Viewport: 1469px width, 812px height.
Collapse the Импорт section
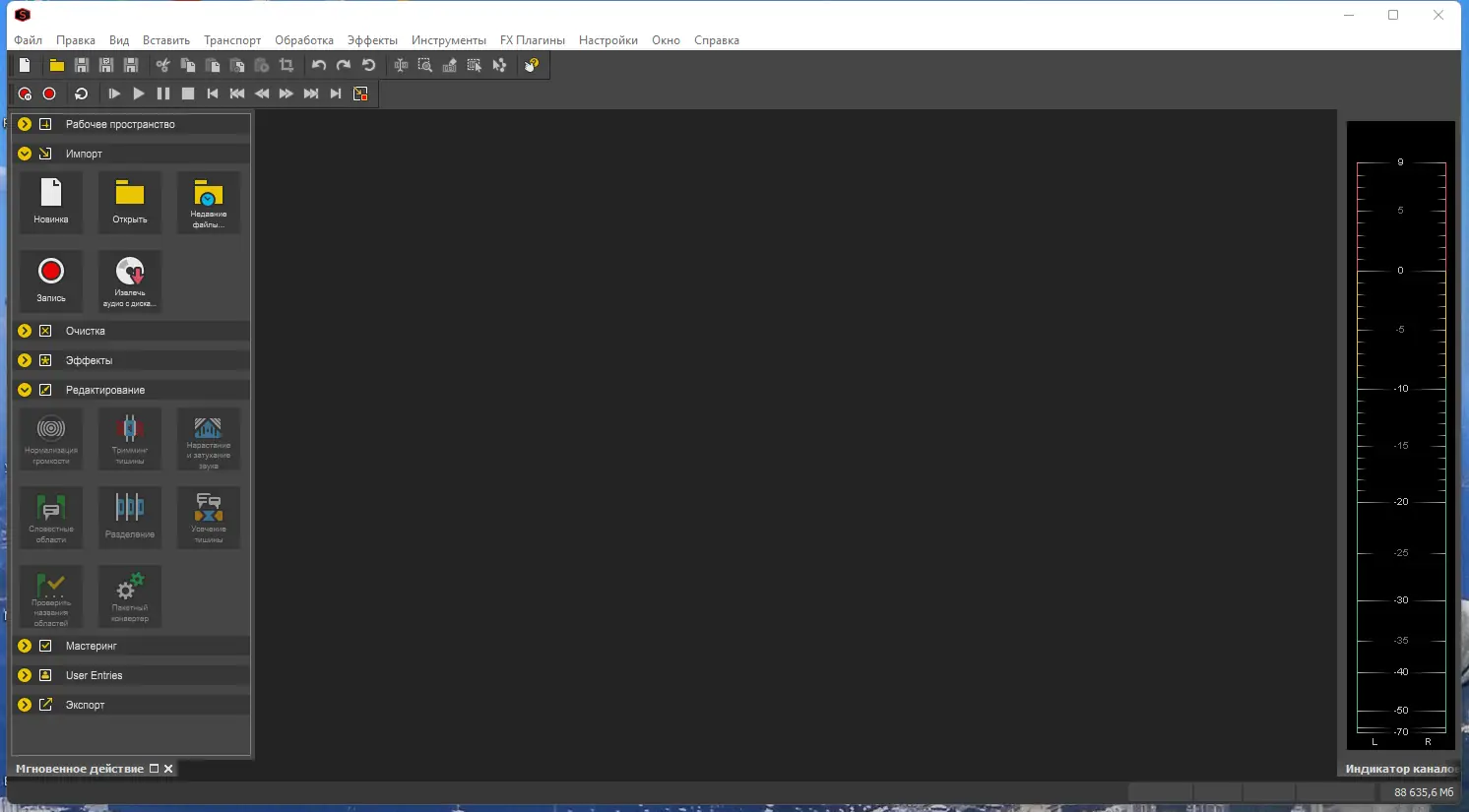pos(25,154)
